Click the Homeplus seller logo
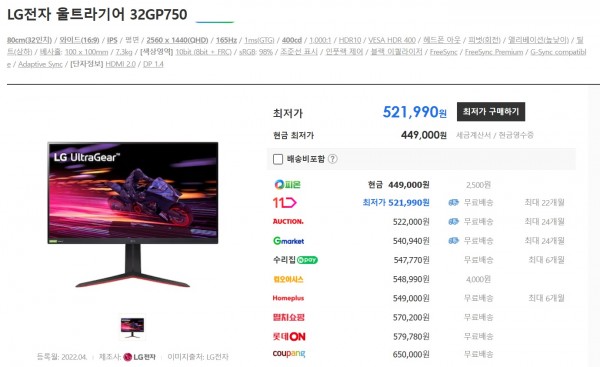Screen dimensions: 600x367 click(x=288, y=298)
